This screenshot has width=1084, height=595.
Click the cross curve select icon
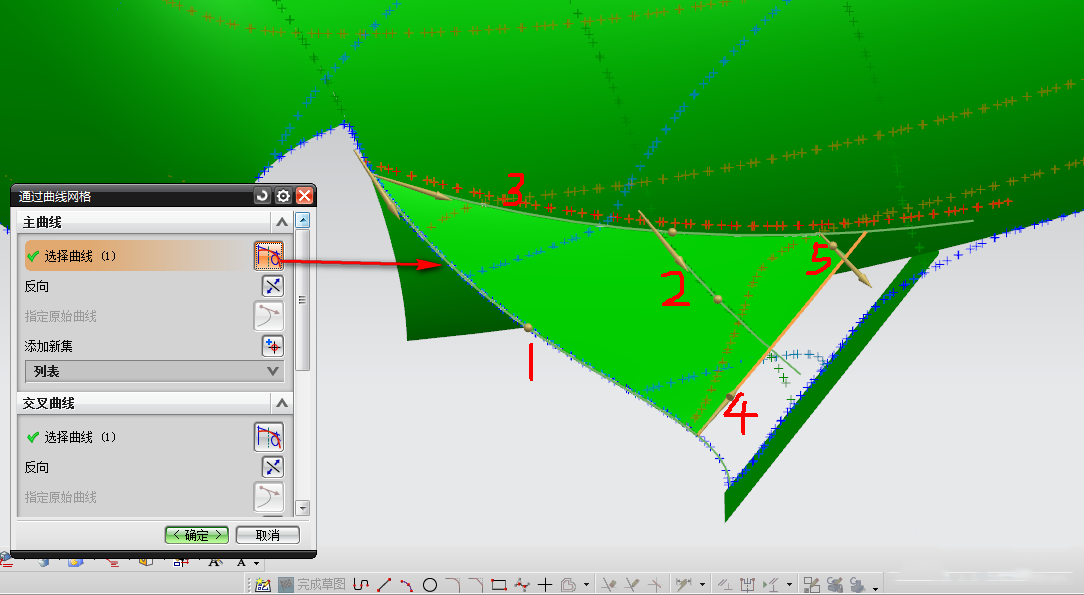pos(268,437)
